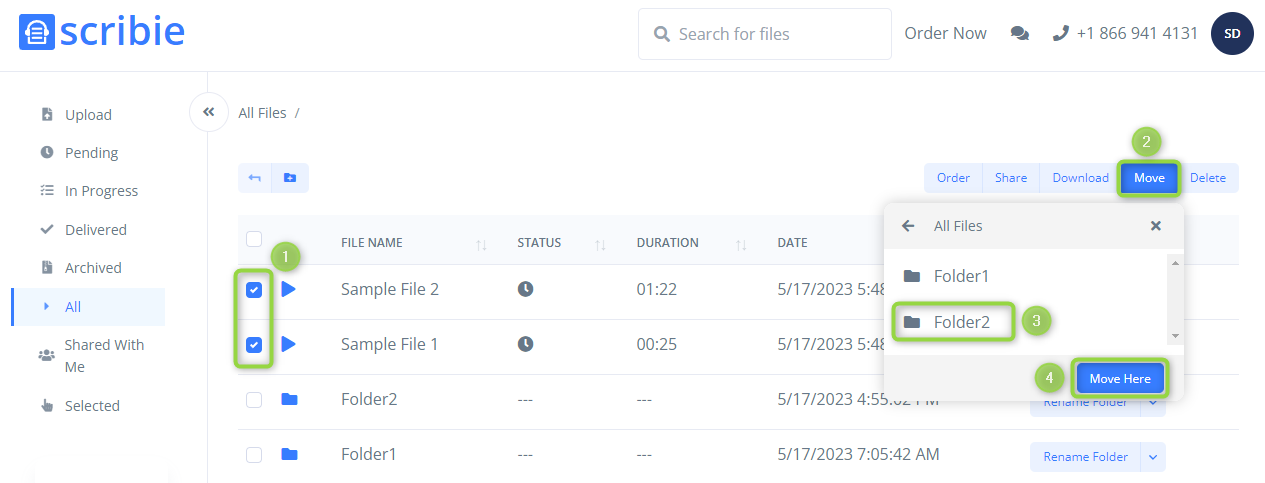The image size is (1265, 483).
Task: Click the 01:22 duration value
Action: 657,289
